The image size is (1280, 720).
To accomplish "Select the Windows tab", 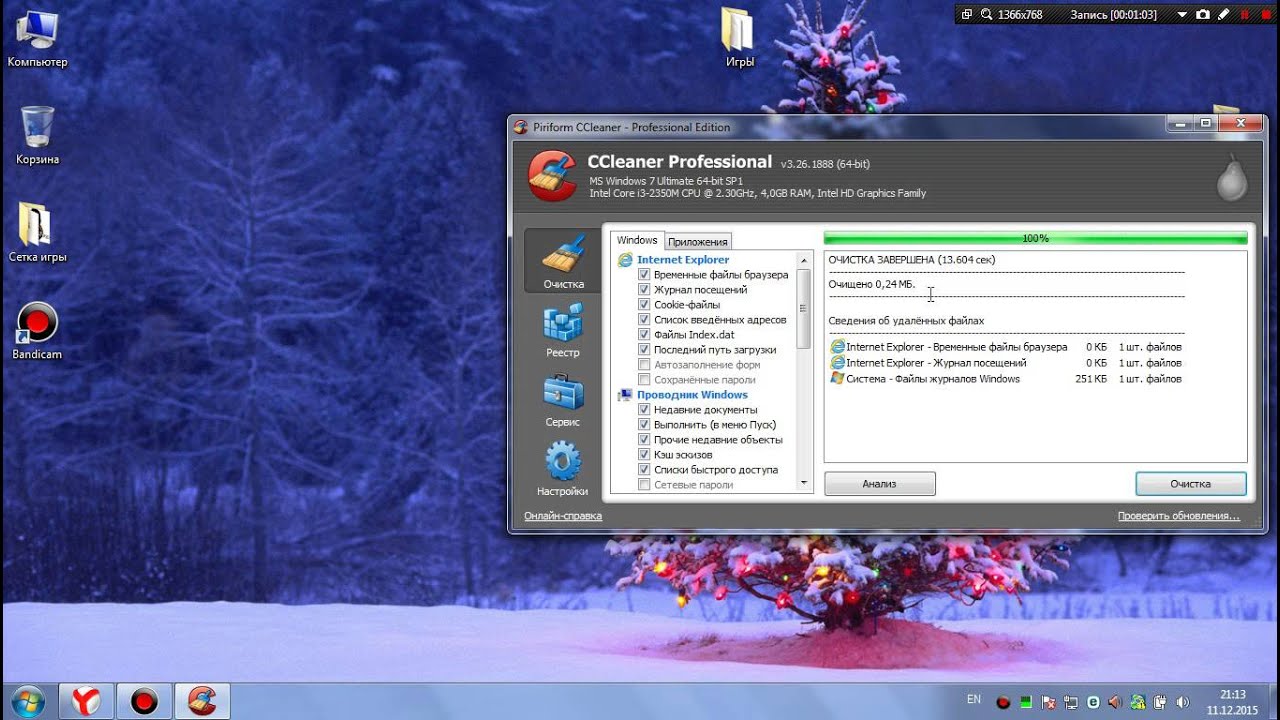I will pyautogui.click(x=637, y=240).
